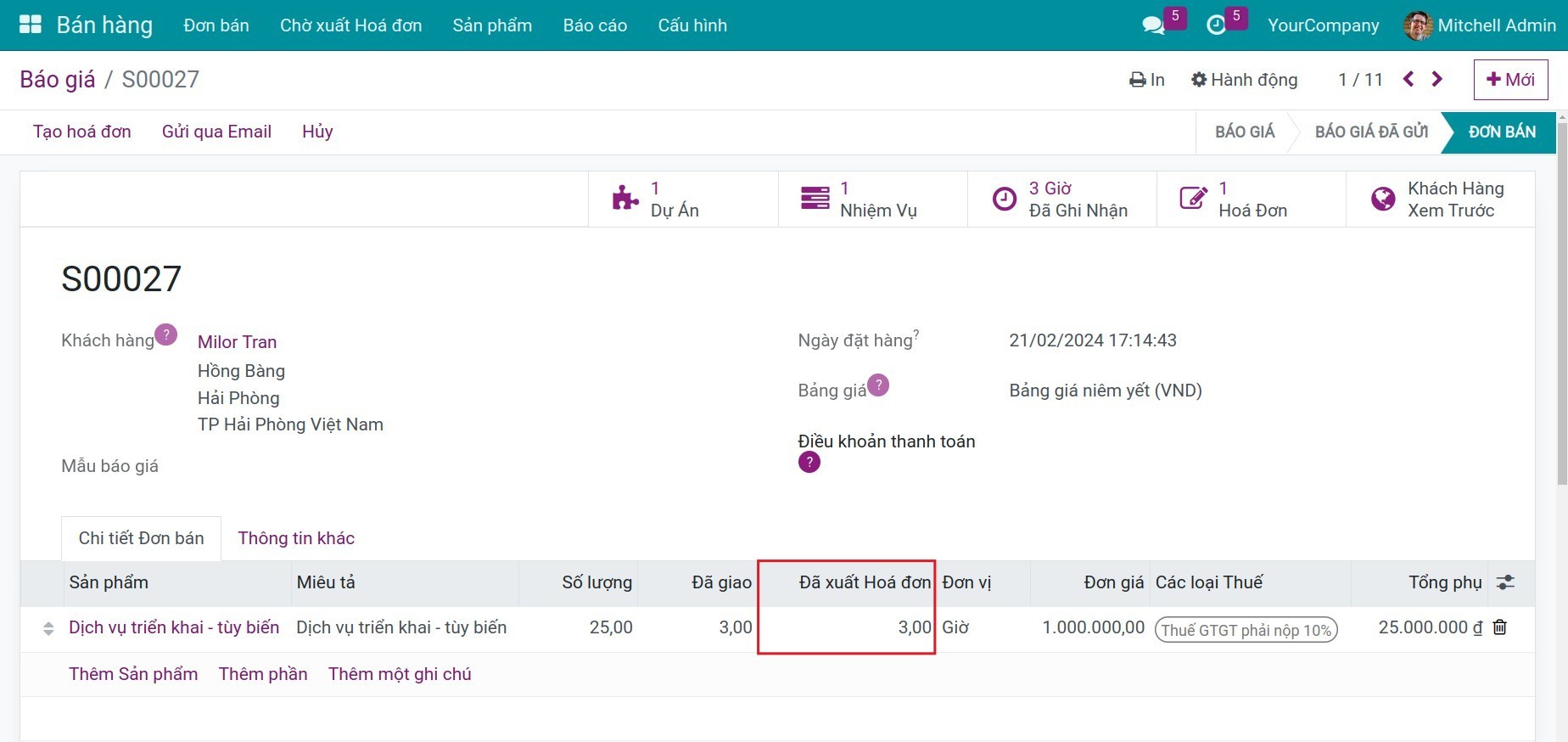Click the Tạo hoá đơn button
The image size is (1568, 742).
pos(82,132)
